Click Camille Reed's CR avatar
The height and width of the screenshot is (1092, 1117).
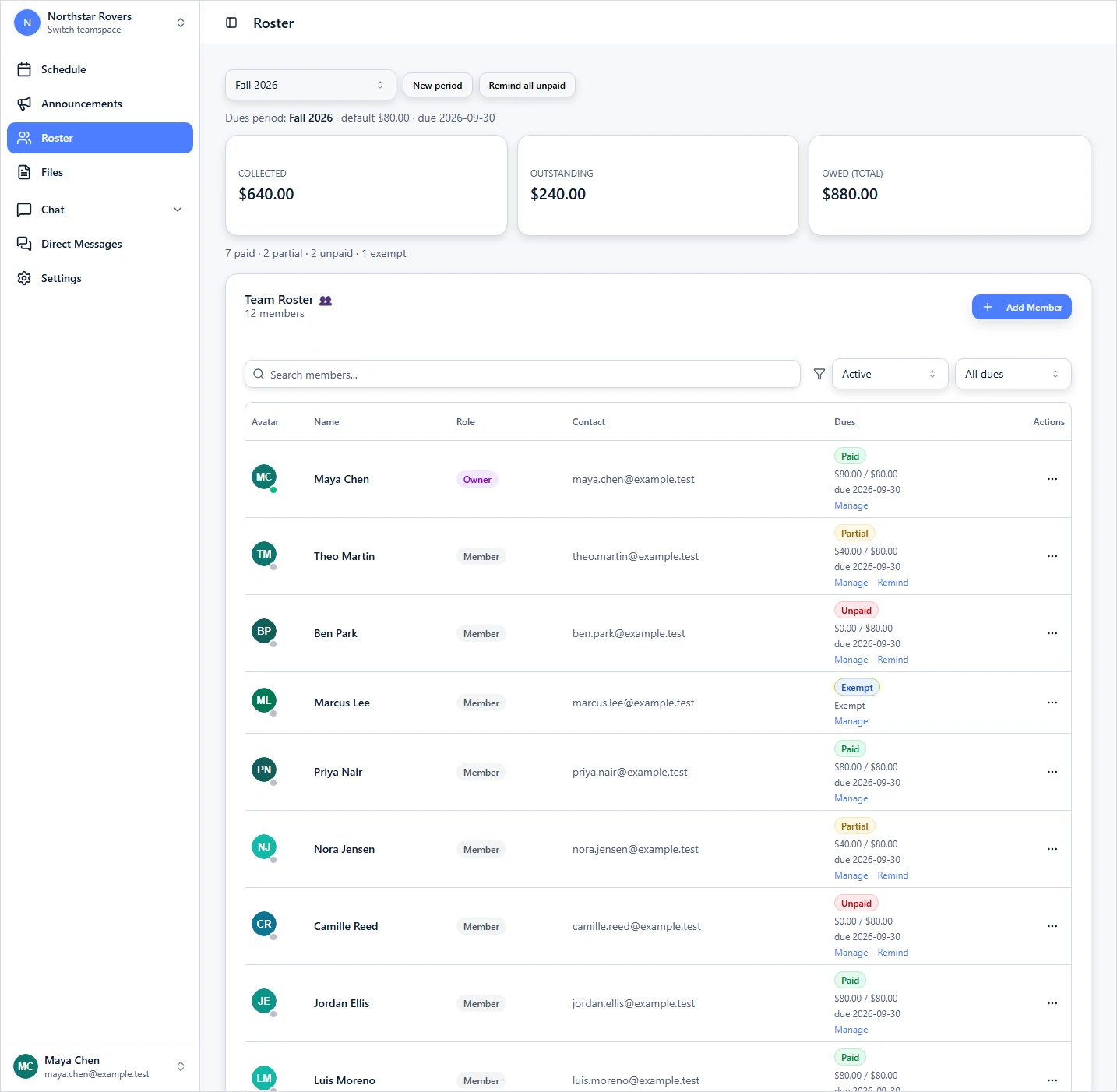[x=264, y=925]
